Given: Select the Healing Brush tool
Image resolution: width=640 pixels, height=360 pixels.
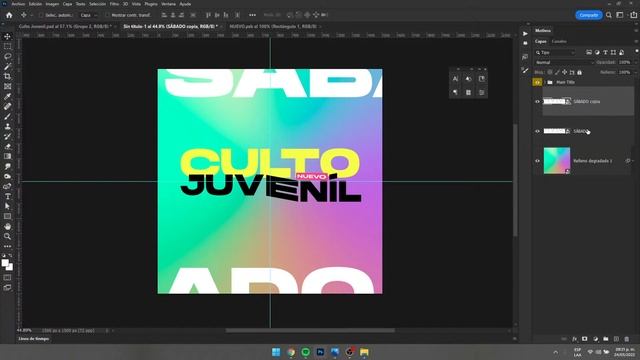Looking at the screenshot, I should [x=7, y=106].
